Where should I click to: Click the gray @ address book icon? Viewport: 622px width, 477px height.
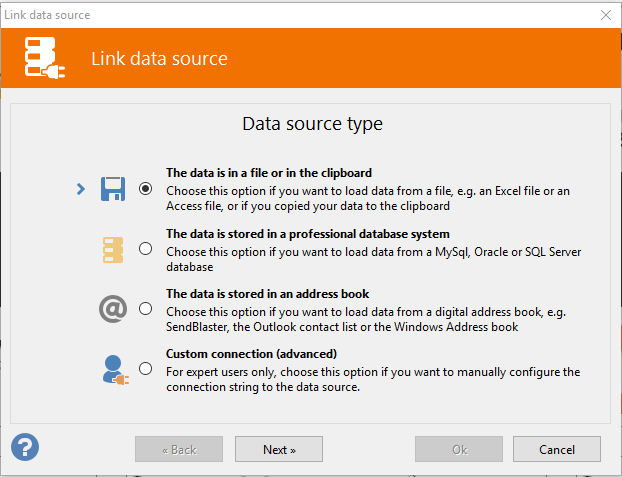pos(113,309)
